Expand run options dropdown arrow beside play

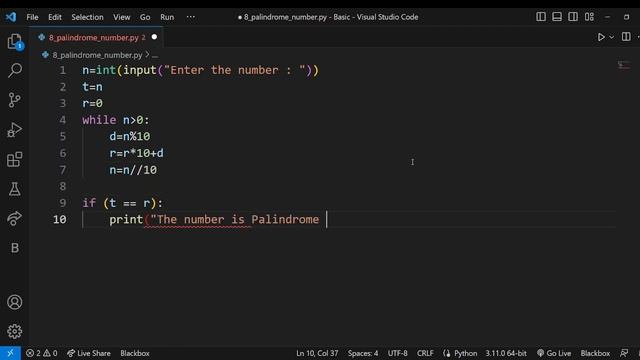pyautogui.click(x=611, y=37)
